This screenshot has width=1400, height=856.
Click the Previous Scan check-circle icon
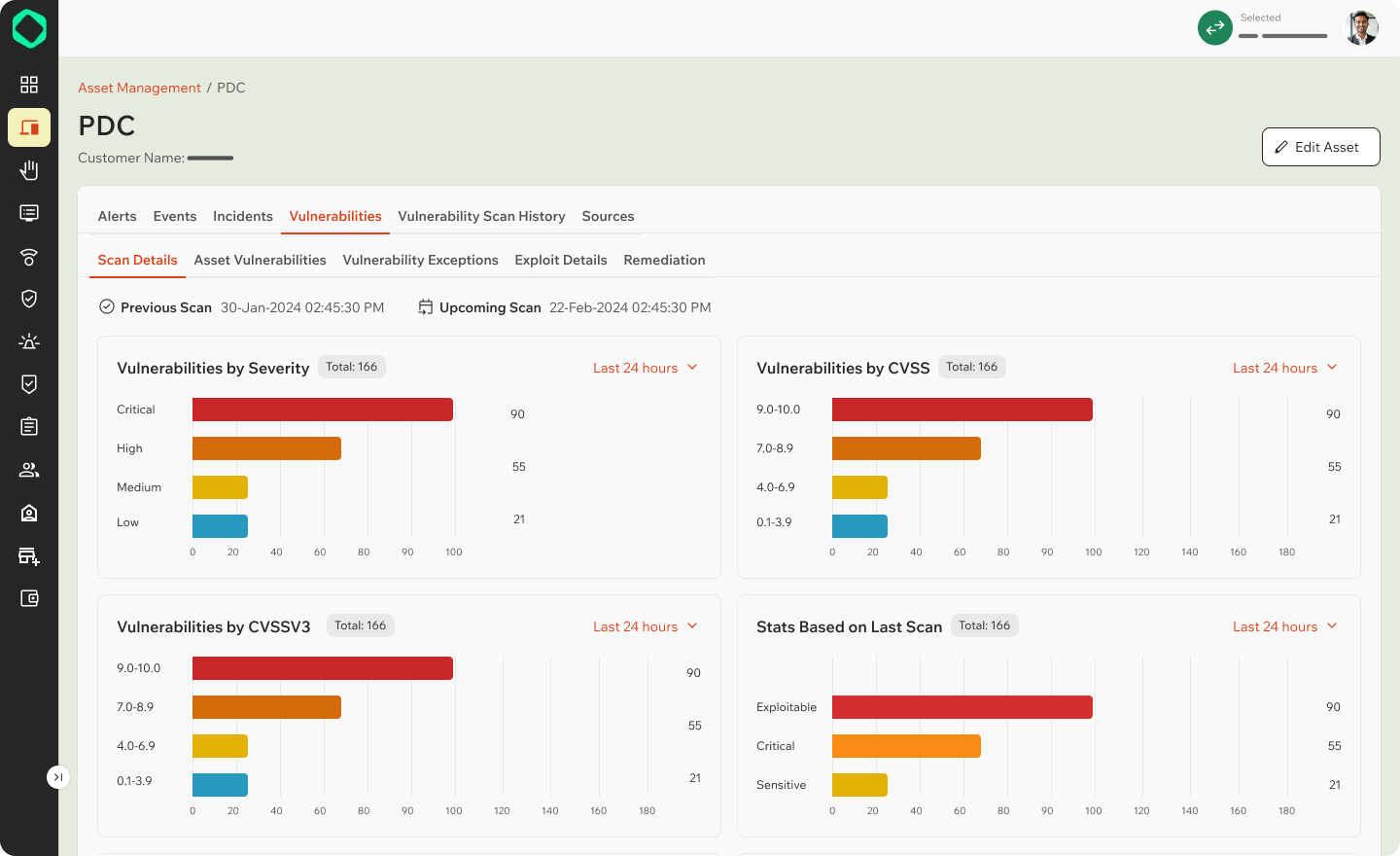[x=107, y=306]
